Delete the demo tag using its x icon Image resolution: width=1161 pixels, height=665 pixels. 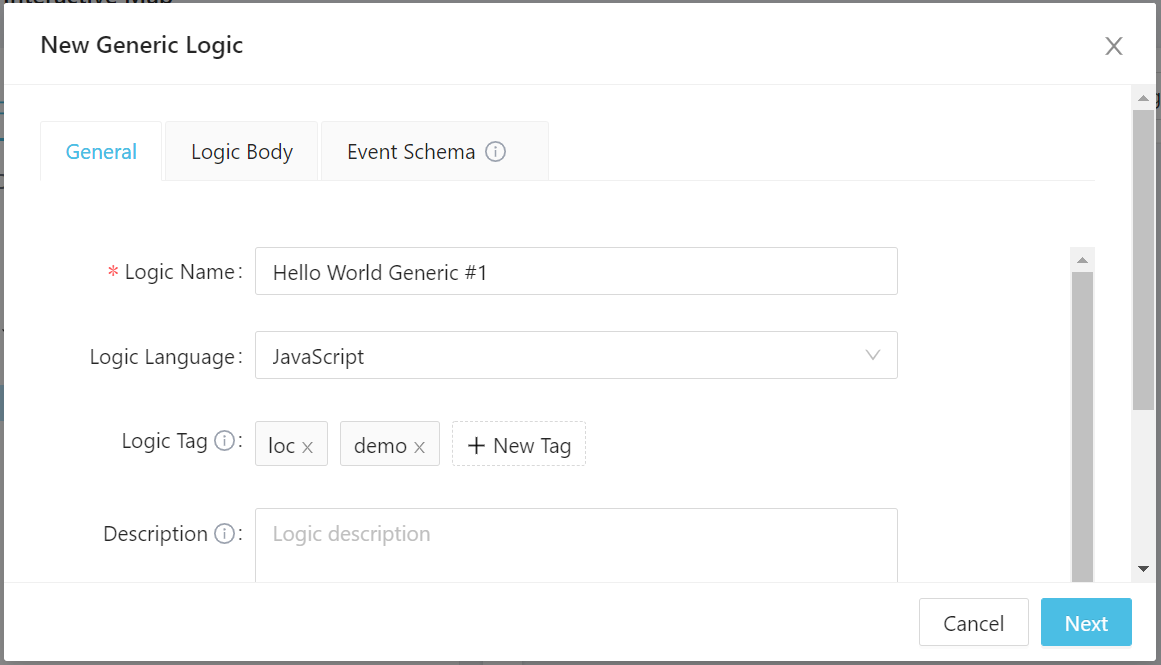click(x=420, y=447)
